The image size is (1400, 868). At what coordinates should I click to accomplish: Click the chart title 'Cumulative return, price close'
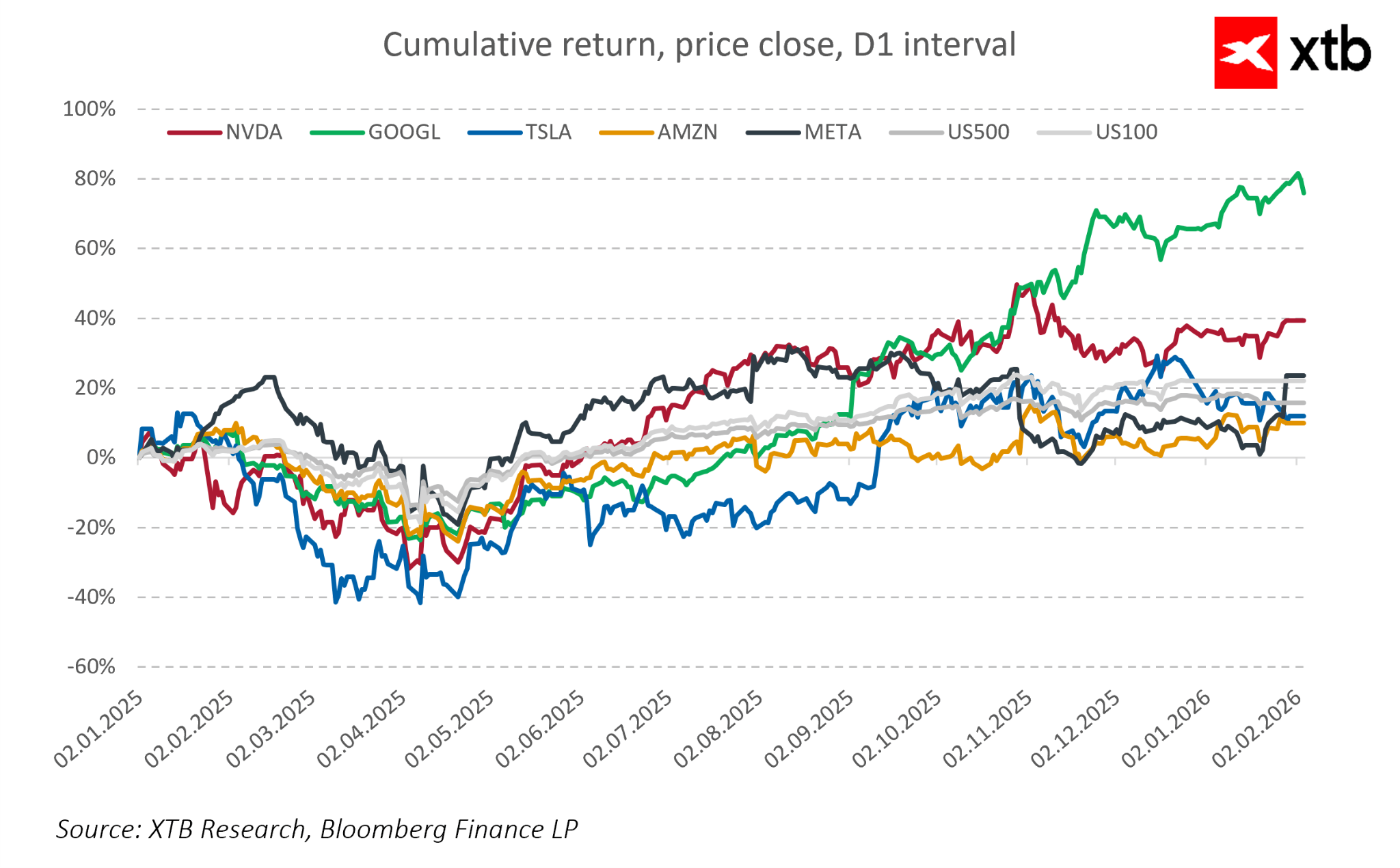point(699,45)
